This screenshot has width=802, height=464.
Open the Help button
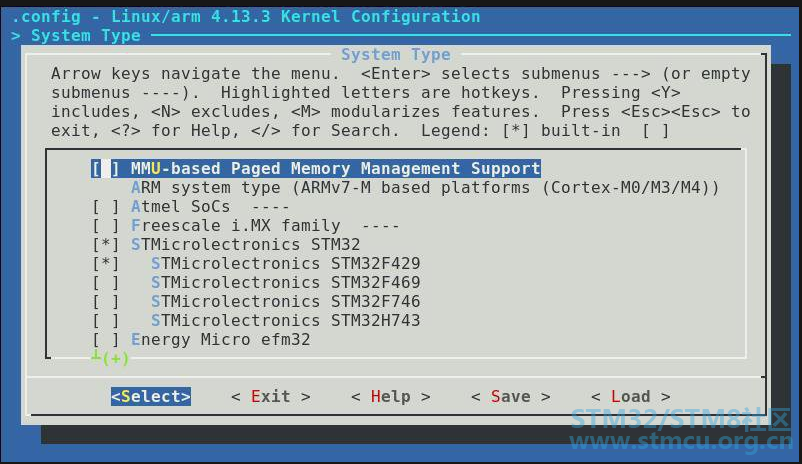[x=390, y=396]
